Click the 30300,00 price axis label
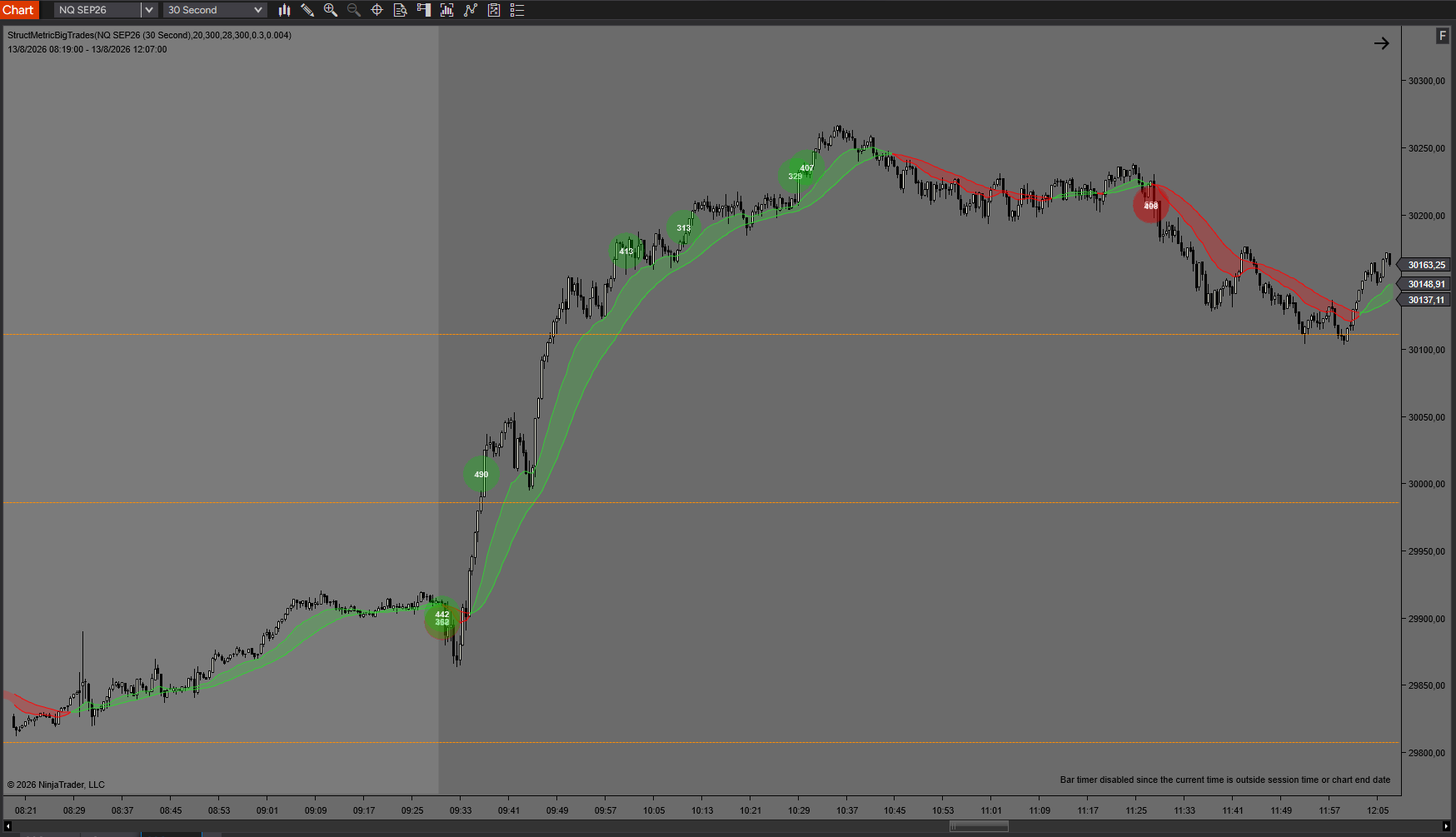 1426,81
